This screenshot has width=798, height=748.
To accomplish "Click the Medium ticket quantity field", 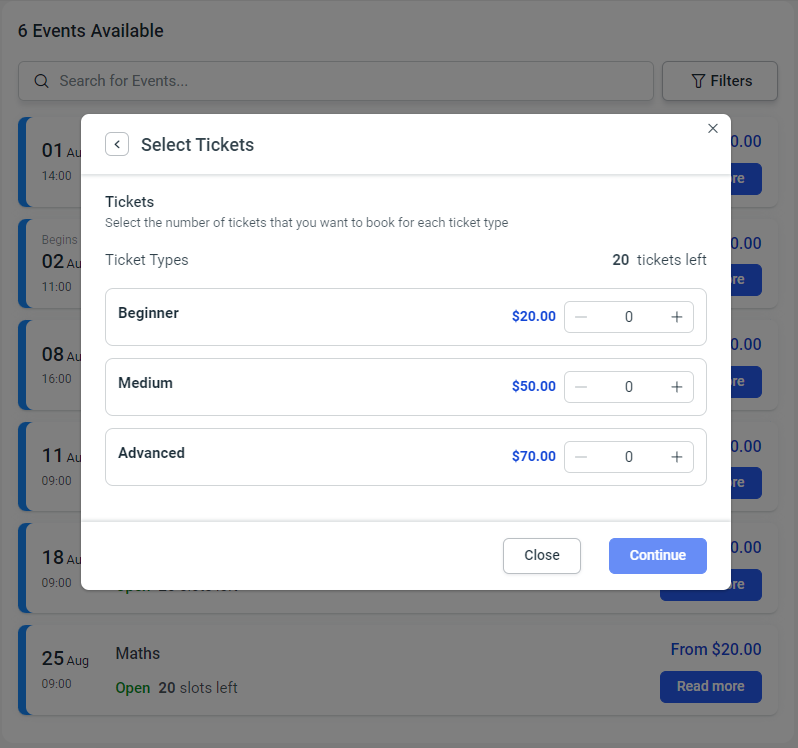I will tap(629, 387).
